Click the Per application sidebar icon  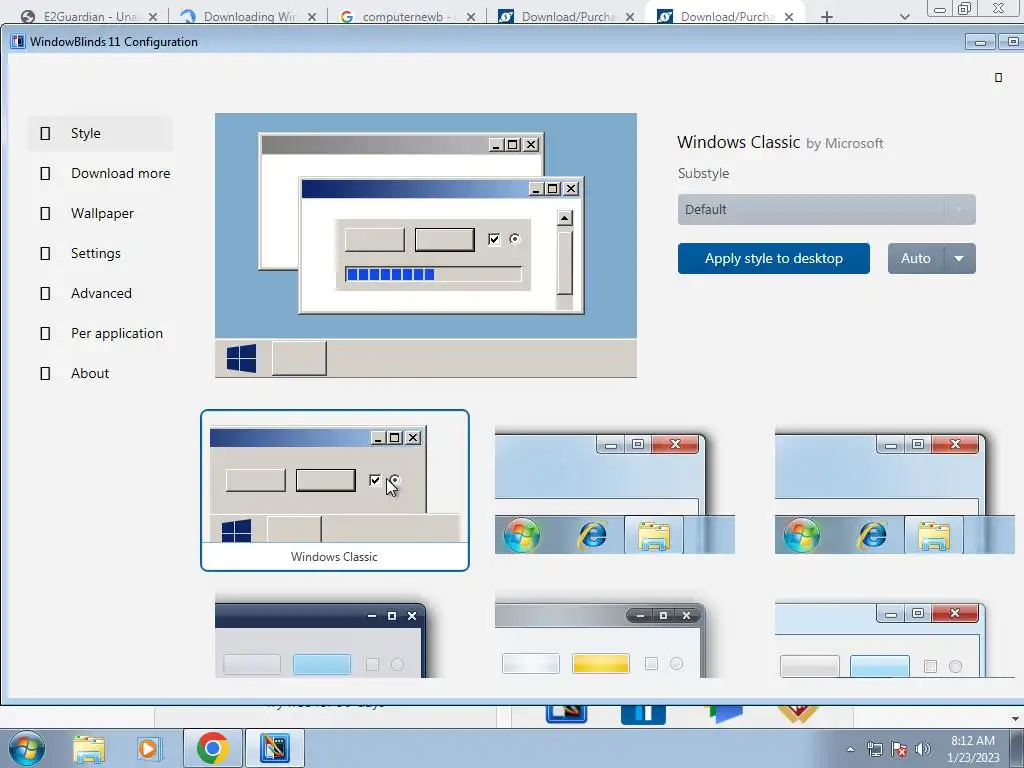point(45,333)
